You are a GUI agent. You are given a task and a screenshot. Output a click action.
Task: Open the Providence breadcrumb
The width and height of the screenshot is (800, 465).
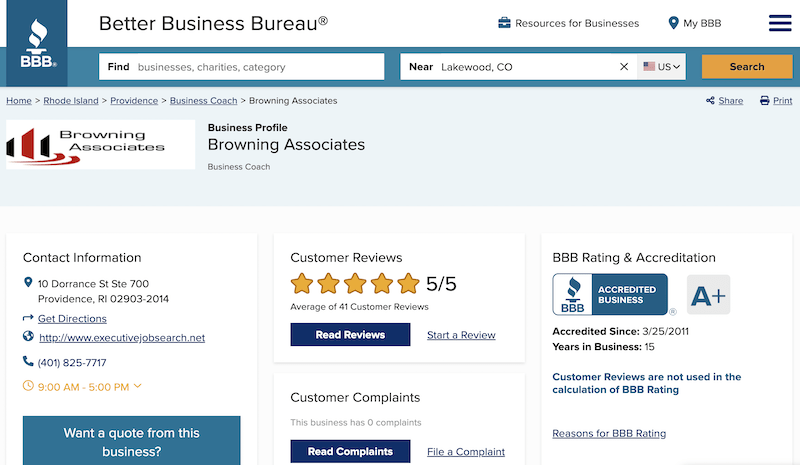coord(134,101)
